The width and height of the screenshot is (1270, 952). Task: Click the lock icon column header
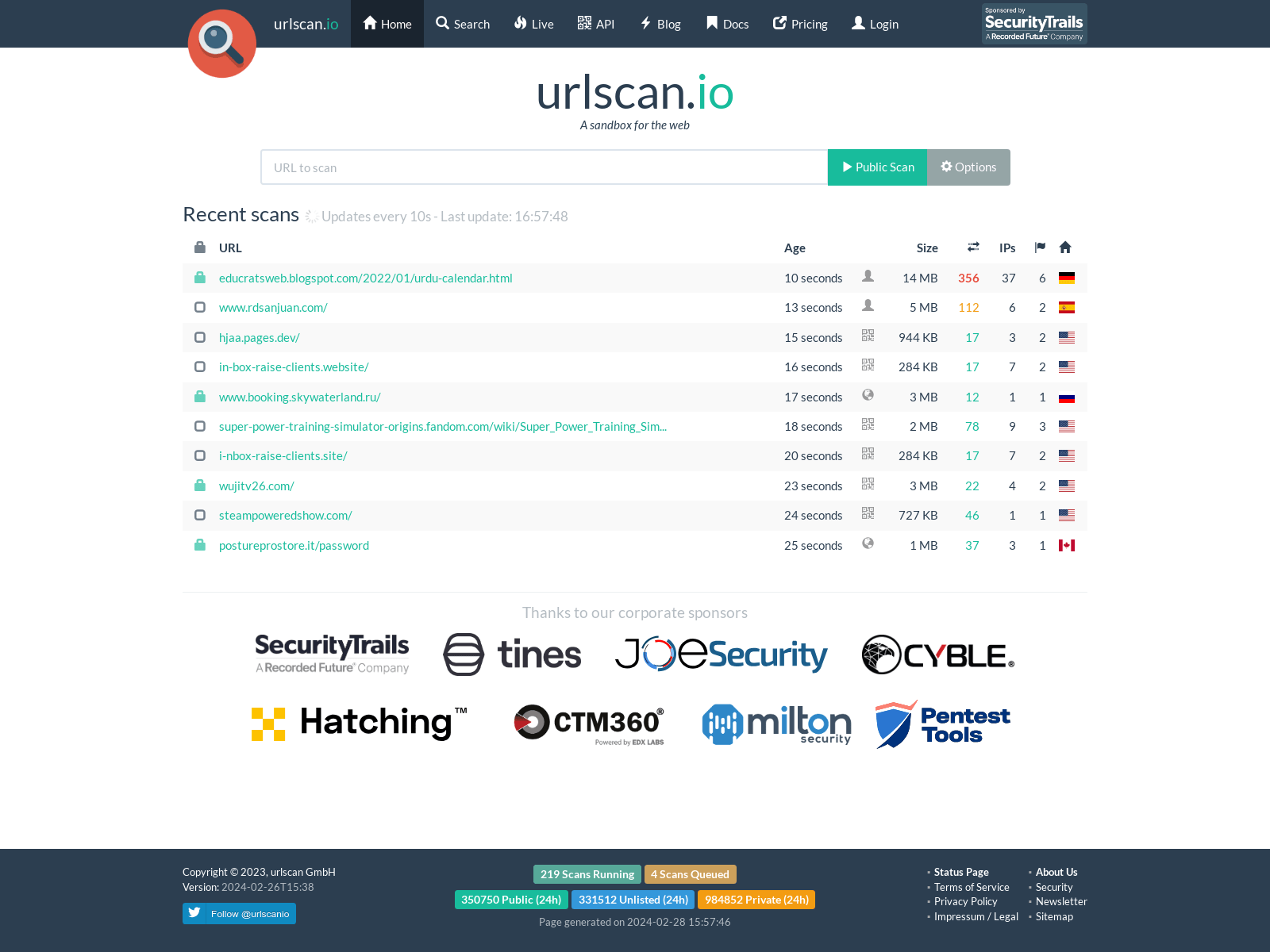click(x=200, y=248)
